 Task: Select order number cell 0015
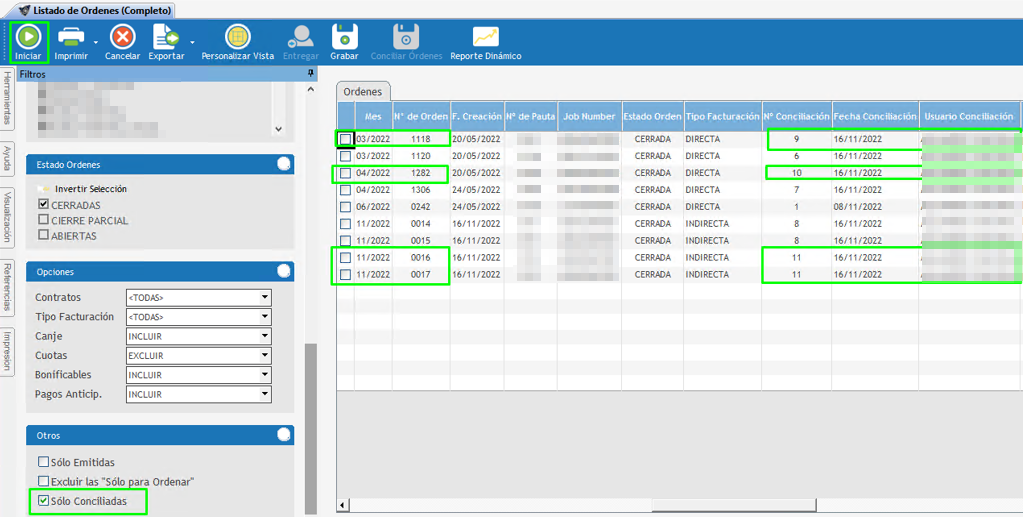421,241
